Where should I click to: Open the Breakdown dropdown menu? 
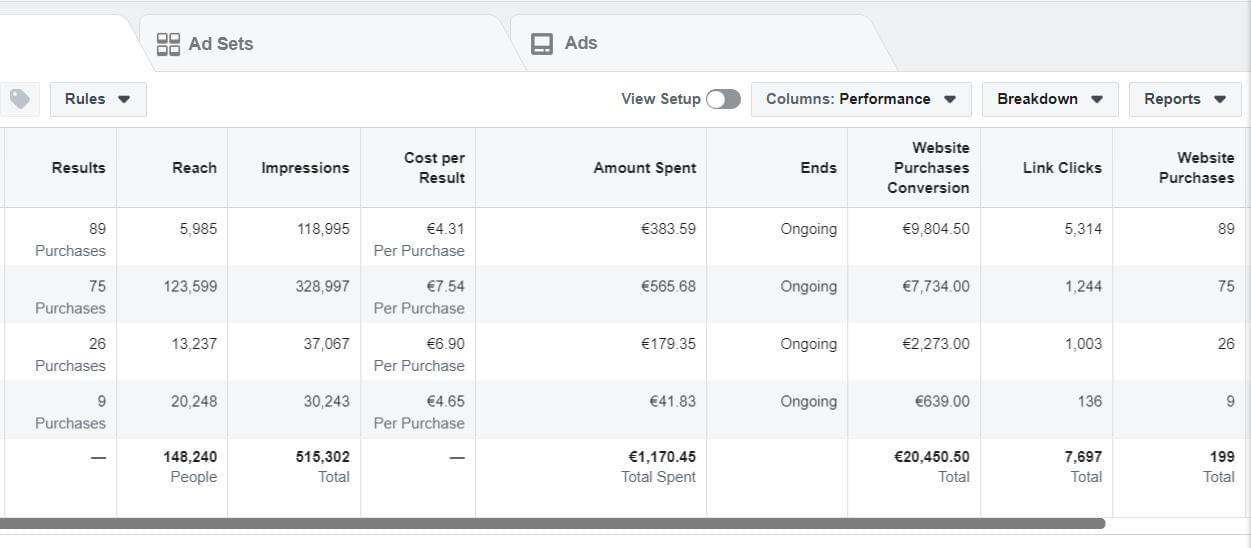pyautogui.click(x=1049, y=99)
